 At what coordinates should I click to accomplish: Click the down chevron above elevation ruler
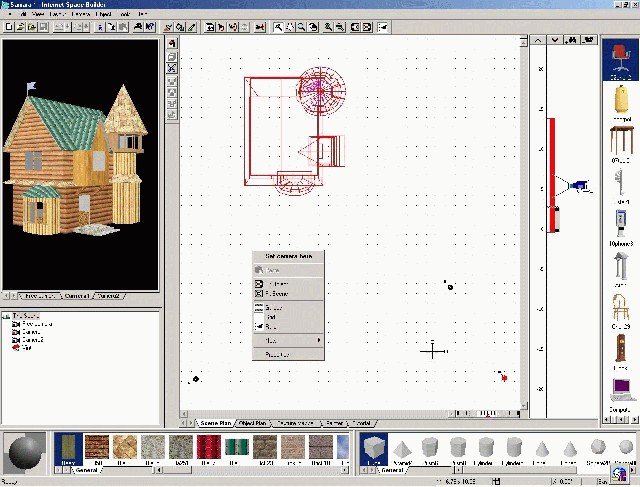[x=555, y=40]
